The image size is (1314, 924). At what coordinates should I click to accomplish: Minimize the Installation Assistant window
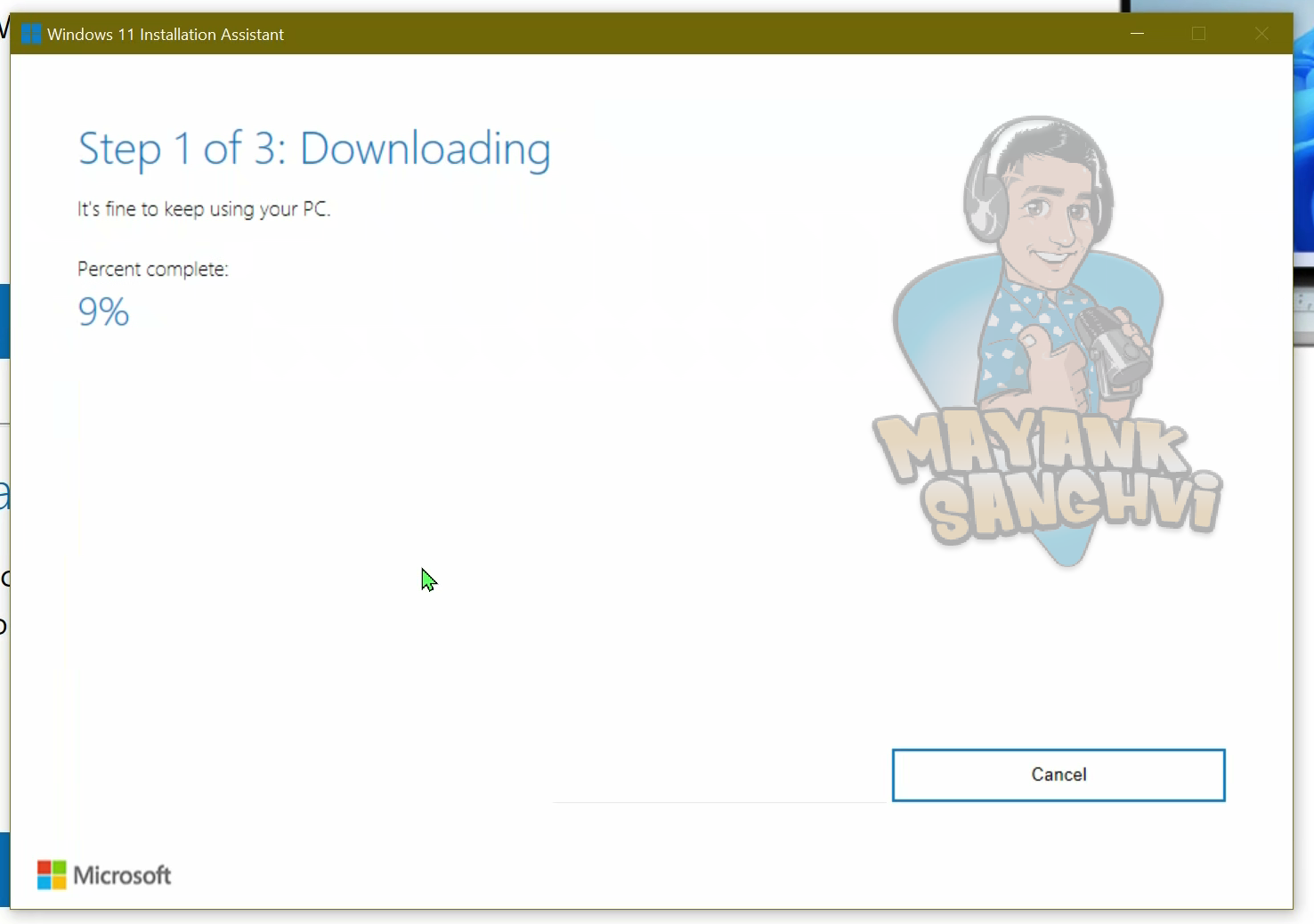click(x=1137, y=34)
